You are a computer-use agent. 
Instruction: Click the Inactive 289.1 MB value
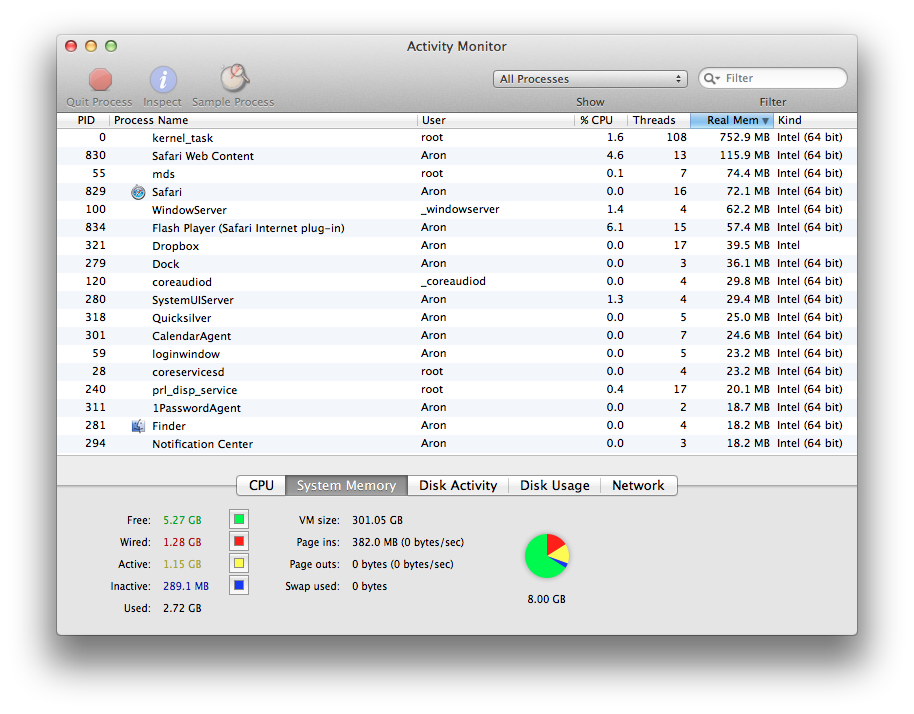(186, 586)
